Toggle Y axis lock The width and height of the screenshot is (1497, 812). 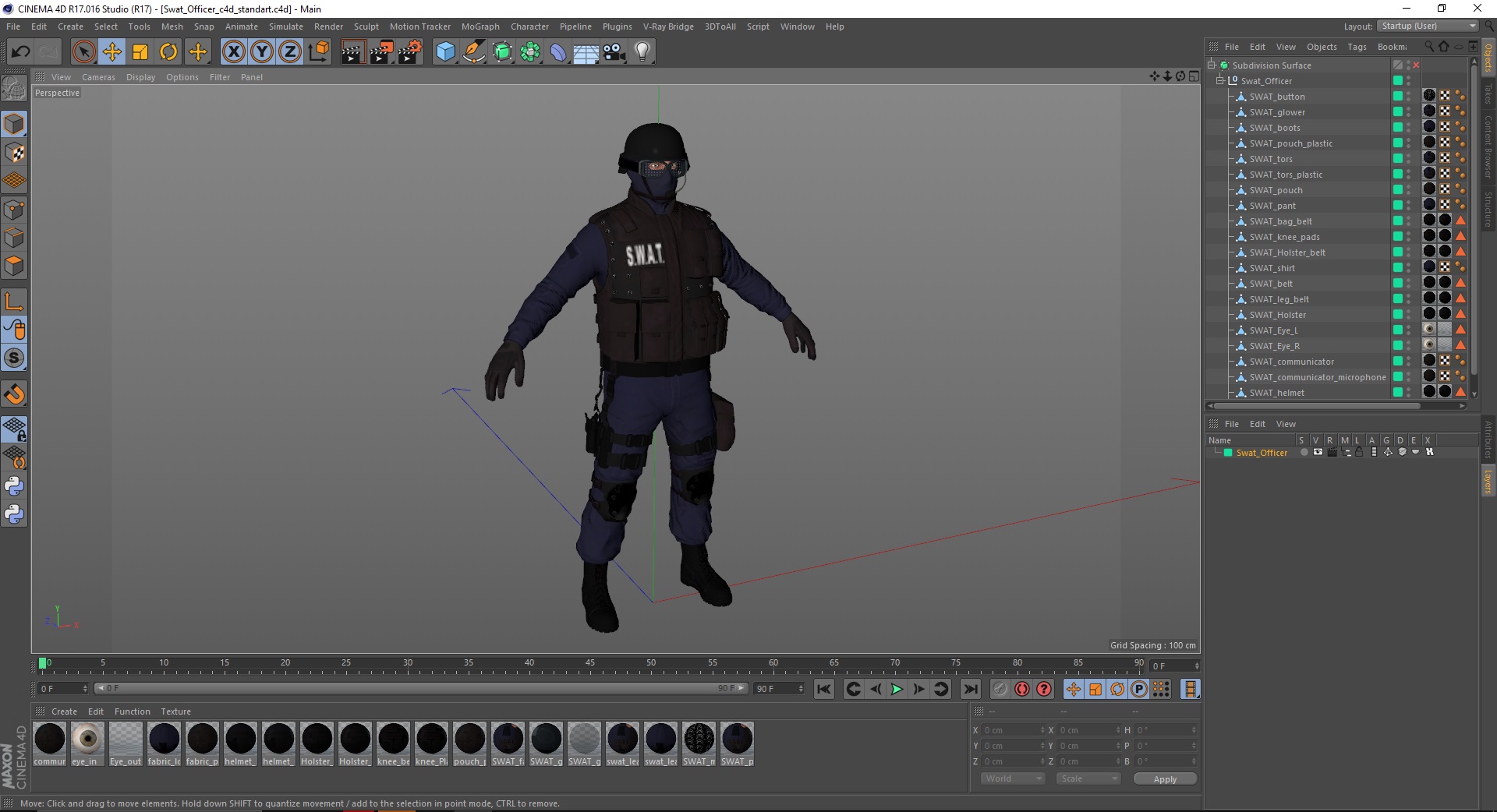click(262, 52)
